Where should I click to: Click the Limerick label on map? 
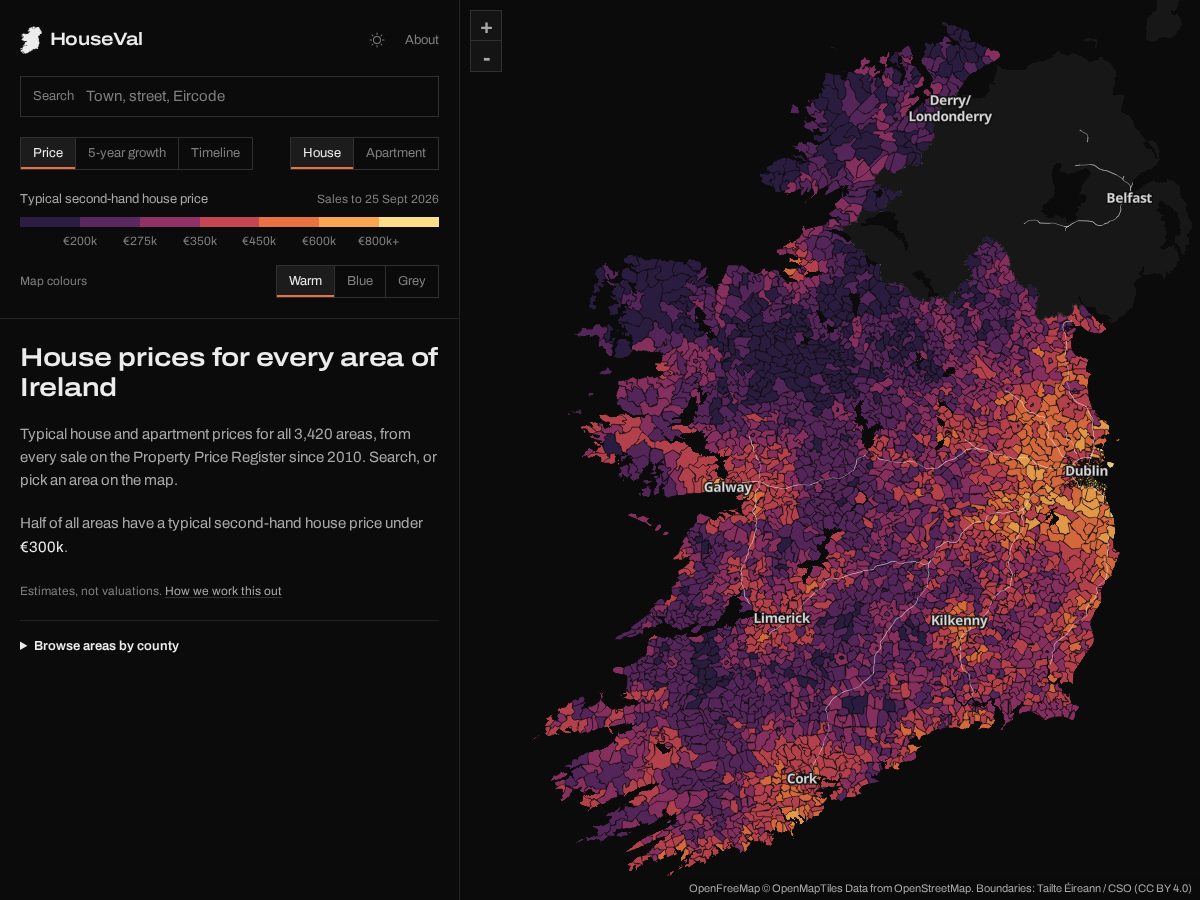tap(782, 618)
